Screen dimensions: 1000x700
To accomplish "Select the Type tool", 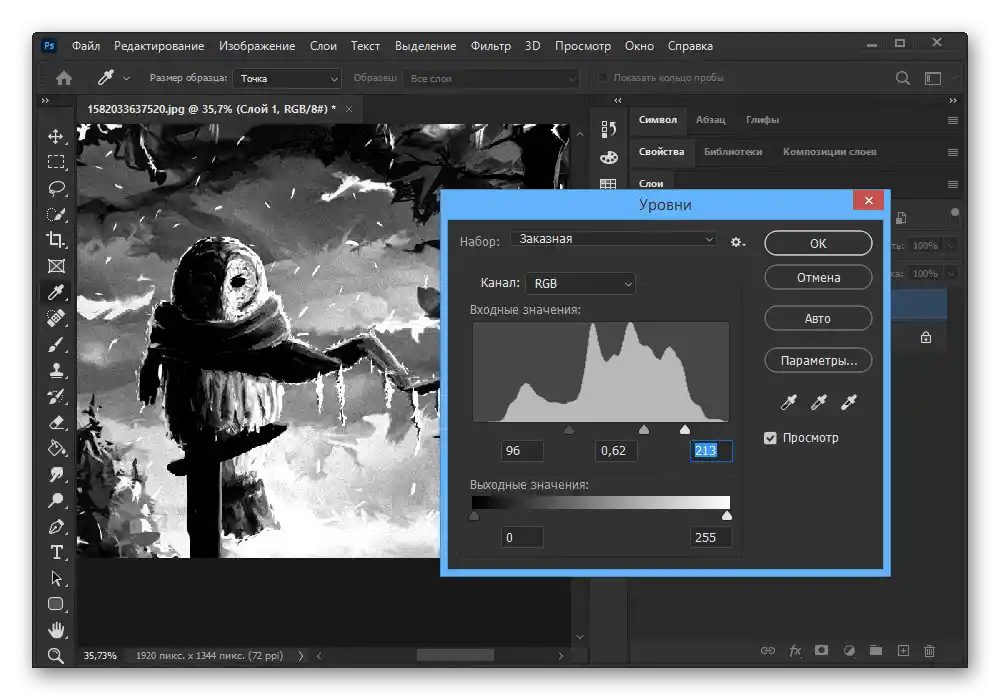I will (x=56, y=552).
